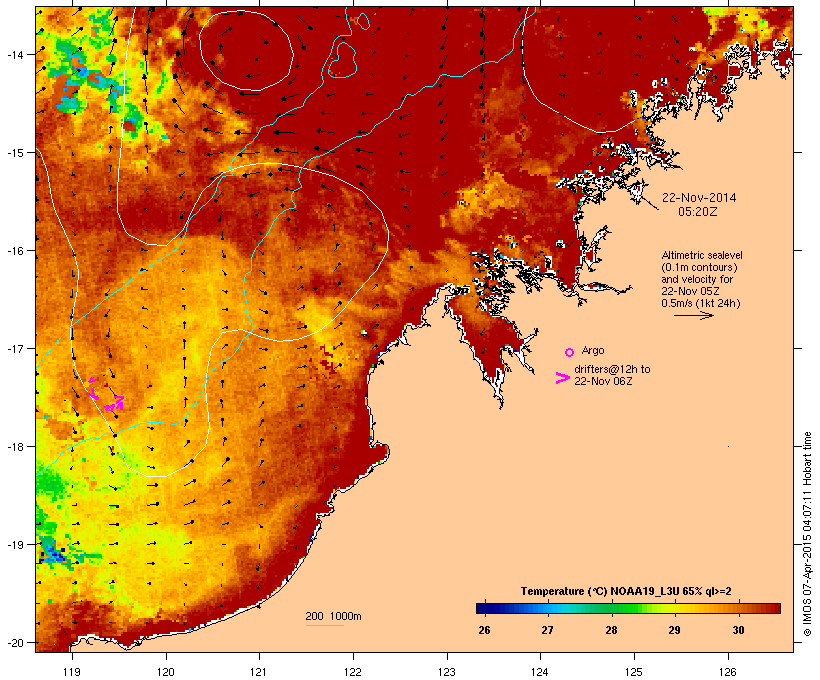Click the temperature colorbar near 27 degrees
The height and width of the screenshot is (680, 820).
(548, 608)
